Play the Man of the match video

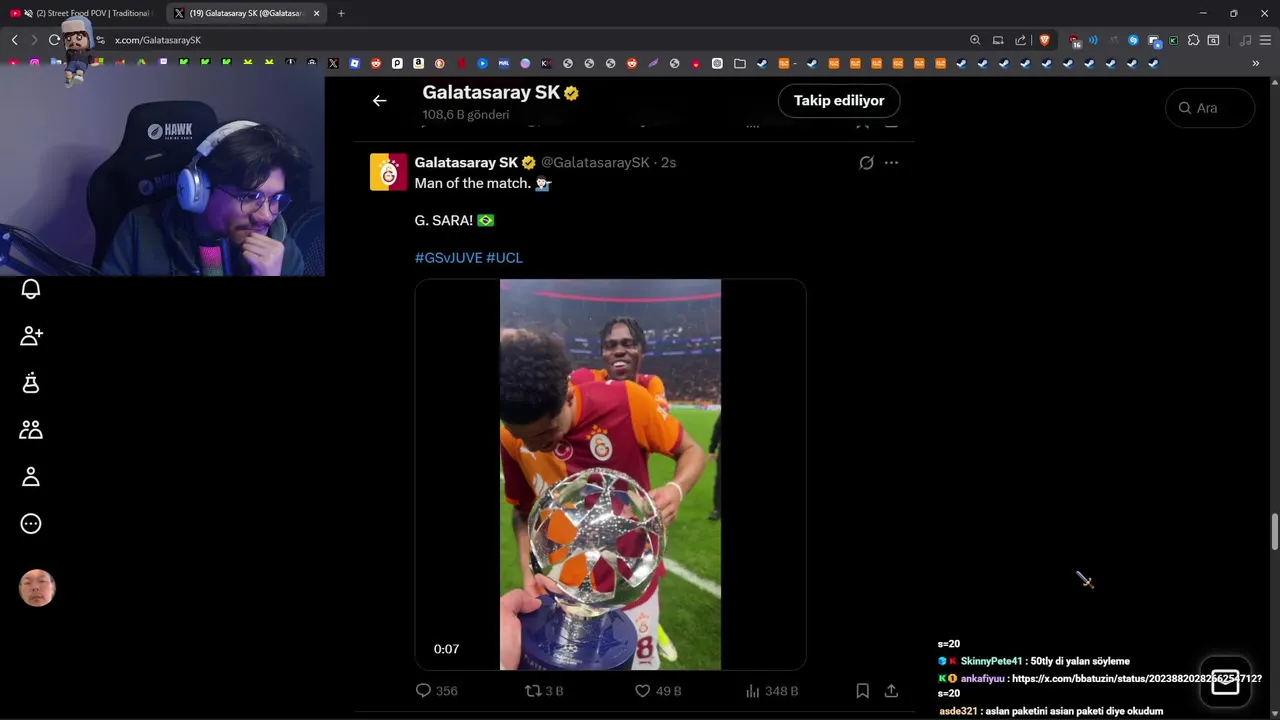coord(610,474)
